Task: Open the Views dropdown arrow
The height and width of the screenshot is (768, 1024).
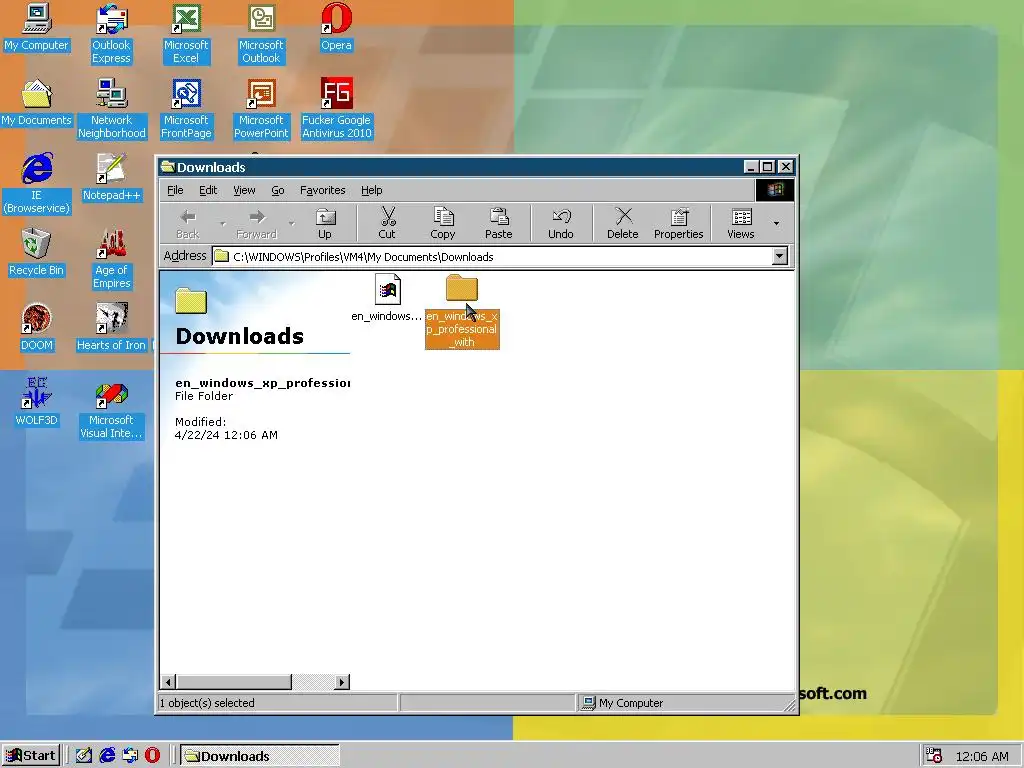Action: tap(776, 223)
